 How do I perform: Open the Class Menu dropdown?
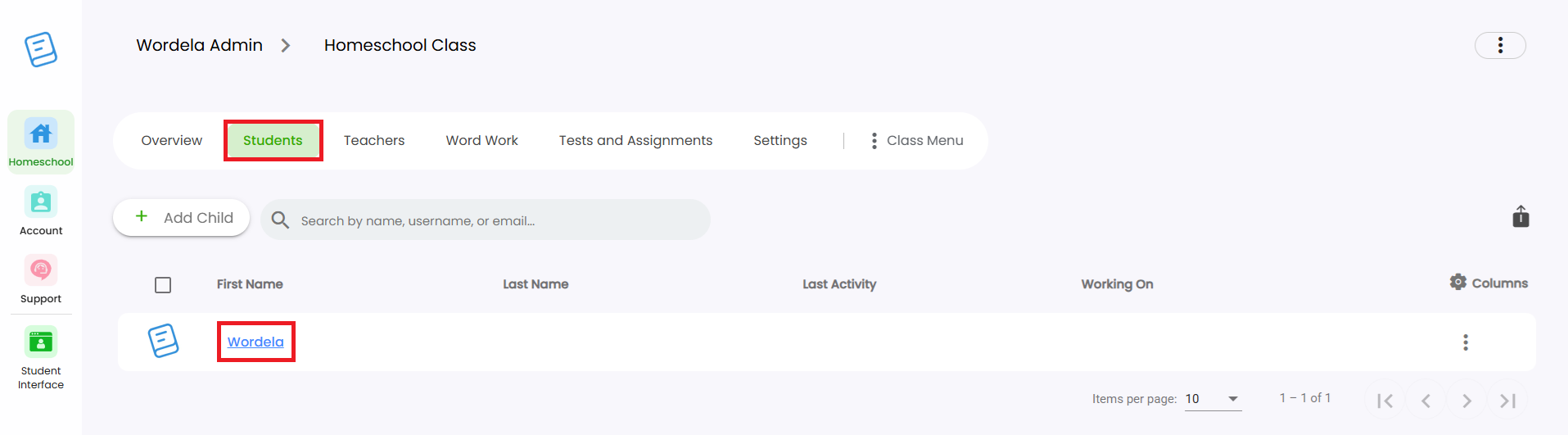[916, 141]
